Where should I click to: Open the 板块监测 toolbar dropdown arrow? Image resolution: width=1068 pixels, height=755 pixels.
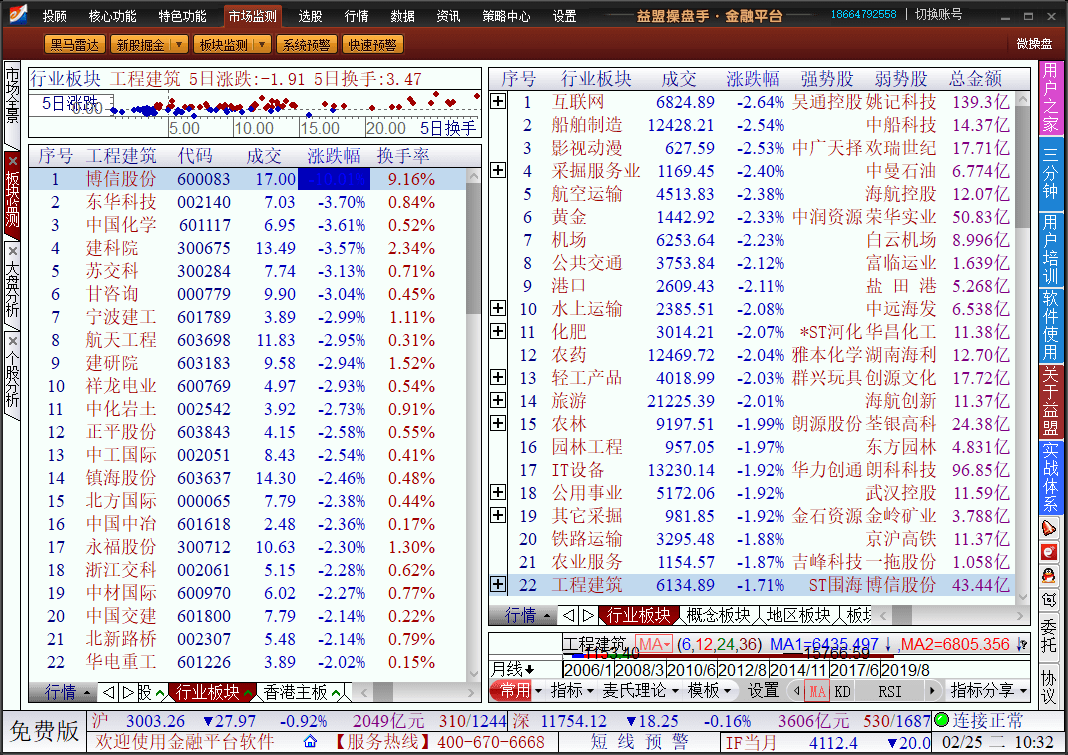click(x=262, y=44)
